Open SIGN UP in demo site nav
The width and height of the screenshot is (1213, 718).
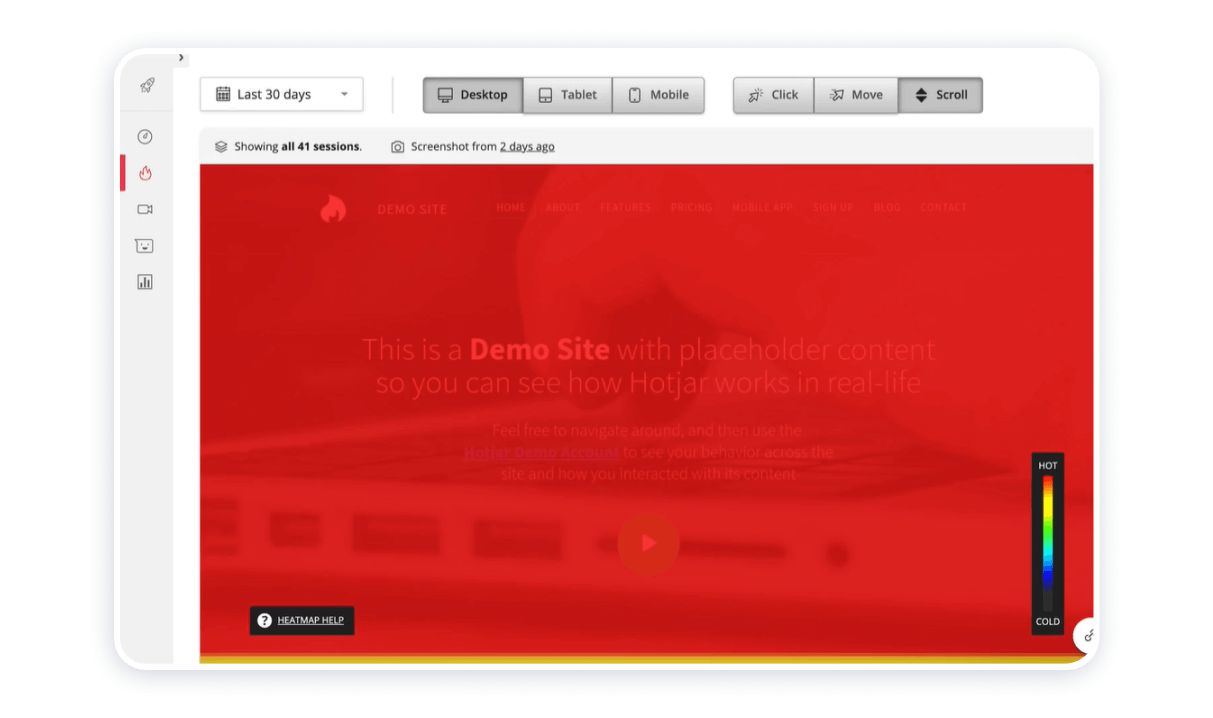(x=833, y=208)
